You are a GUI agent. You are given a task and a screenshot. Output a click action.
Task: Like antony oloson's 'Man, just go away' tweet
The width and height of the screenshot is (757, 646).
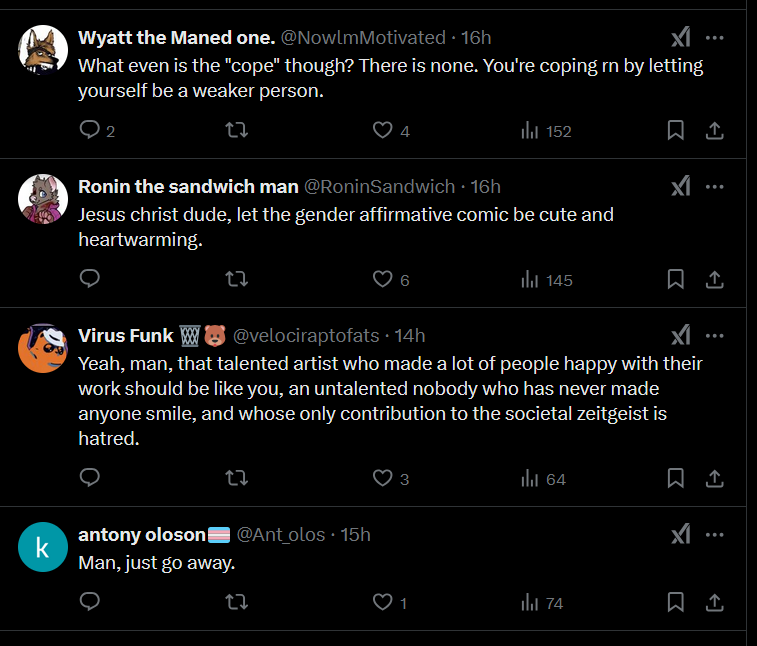(382, 602)
